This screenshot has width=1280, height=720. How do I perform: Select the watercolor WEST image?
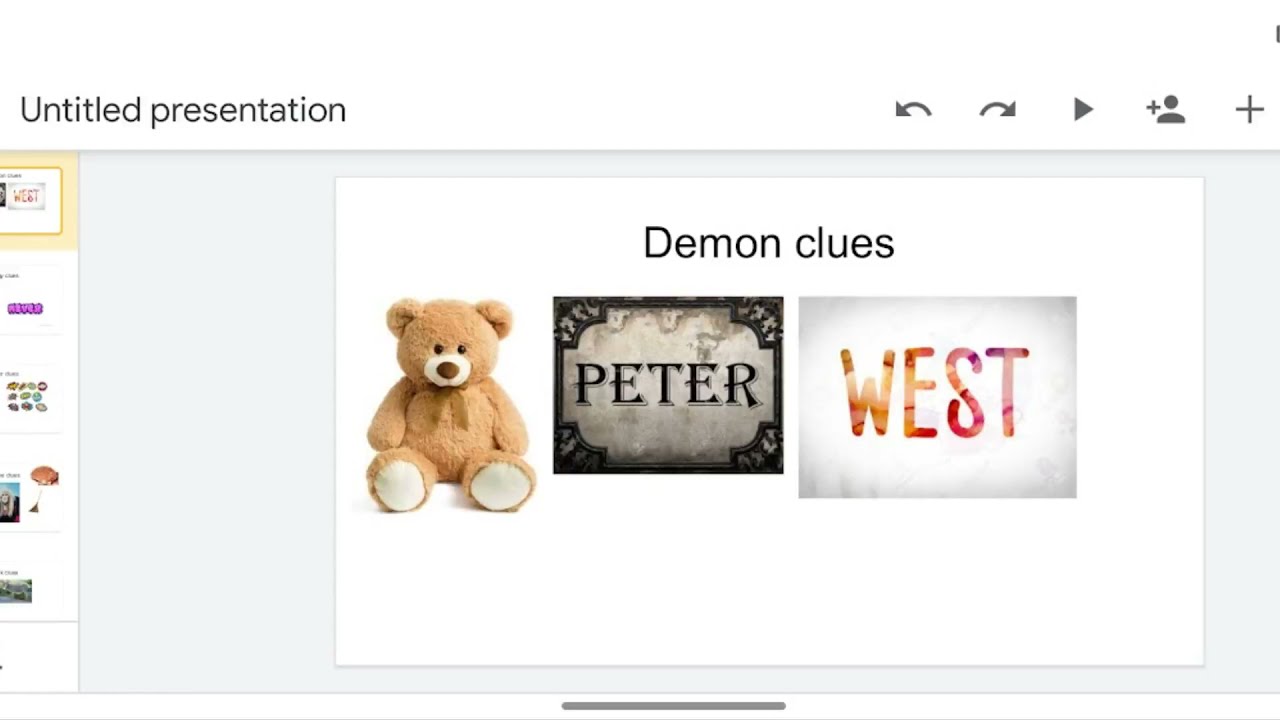click(937, 397)
